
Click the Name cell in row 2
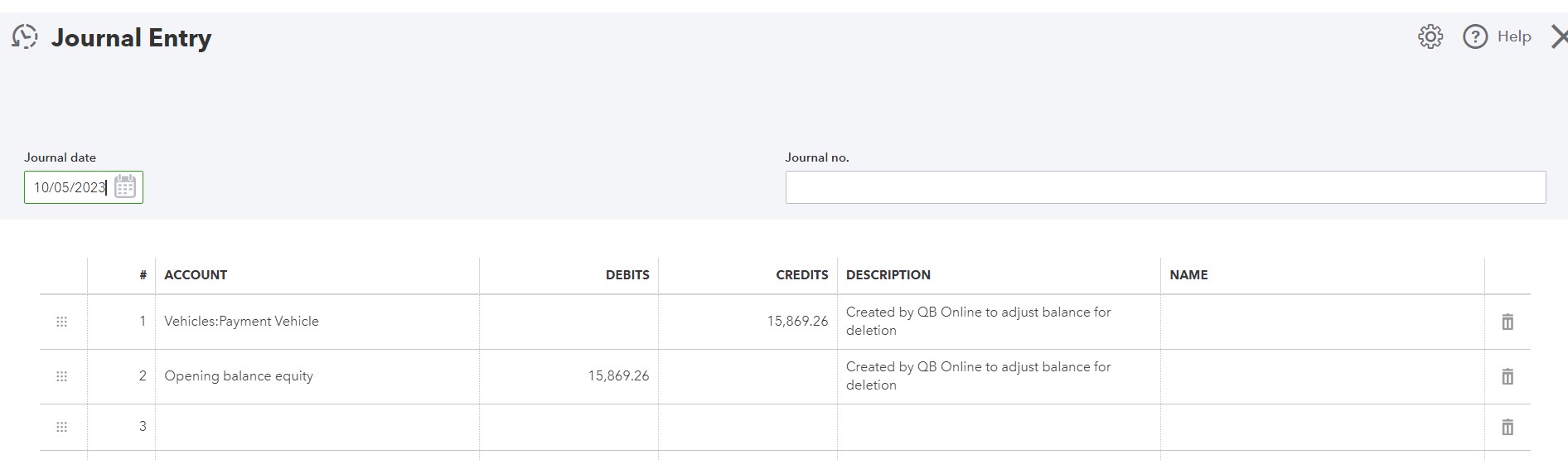click(1321, 376)
